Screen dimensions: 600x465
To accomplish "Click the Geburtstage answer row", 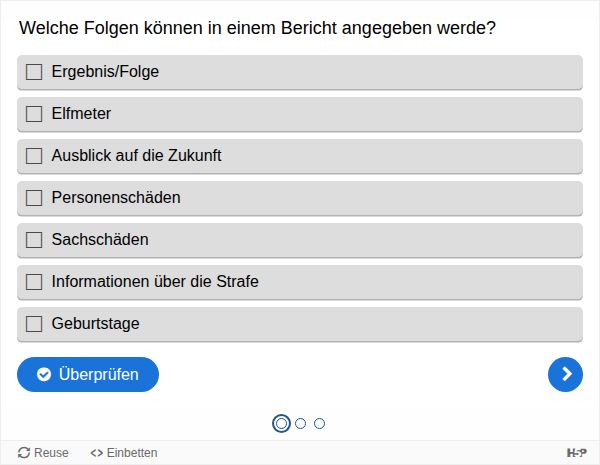I will pyautogui.click(x=300, y=324).
